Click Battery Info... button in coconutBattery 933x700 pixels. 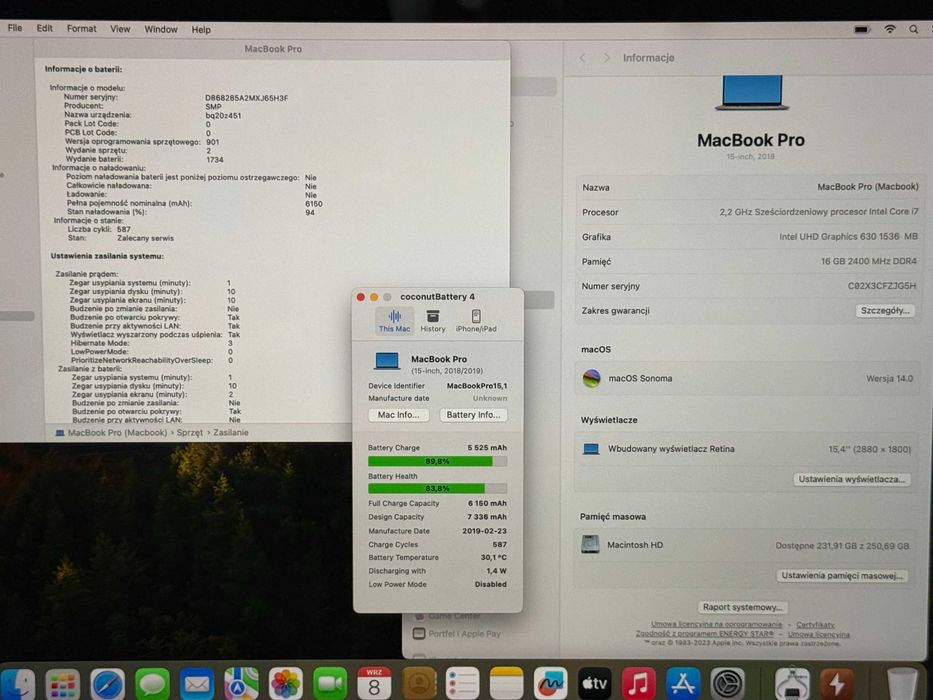pos(473,415)
